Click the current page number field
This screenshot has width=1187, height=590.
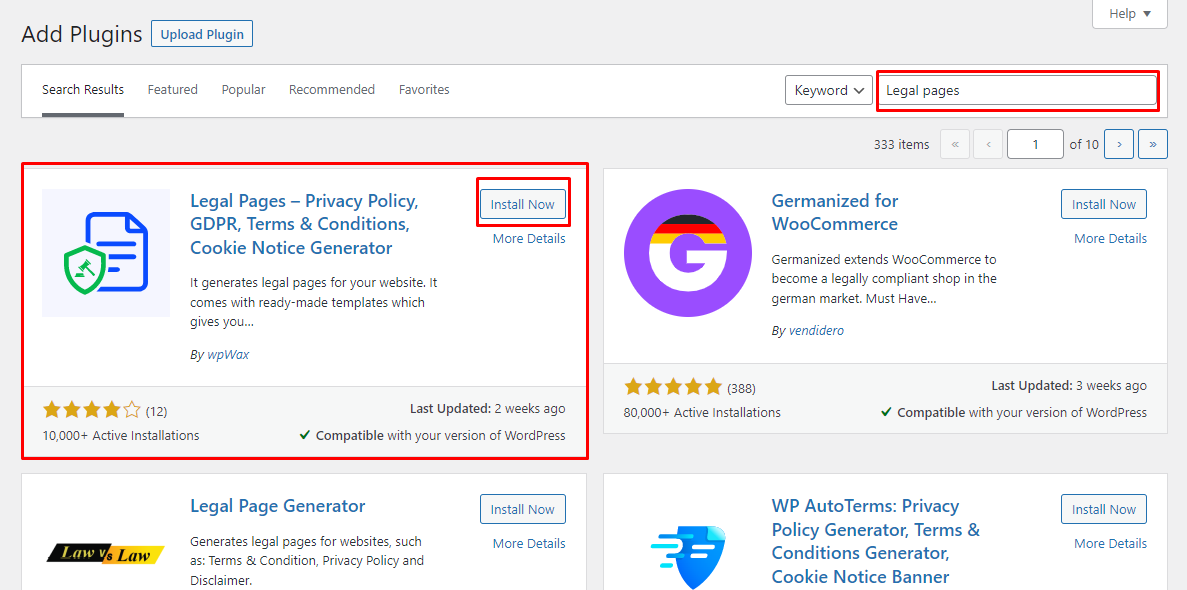point(1035,144)
